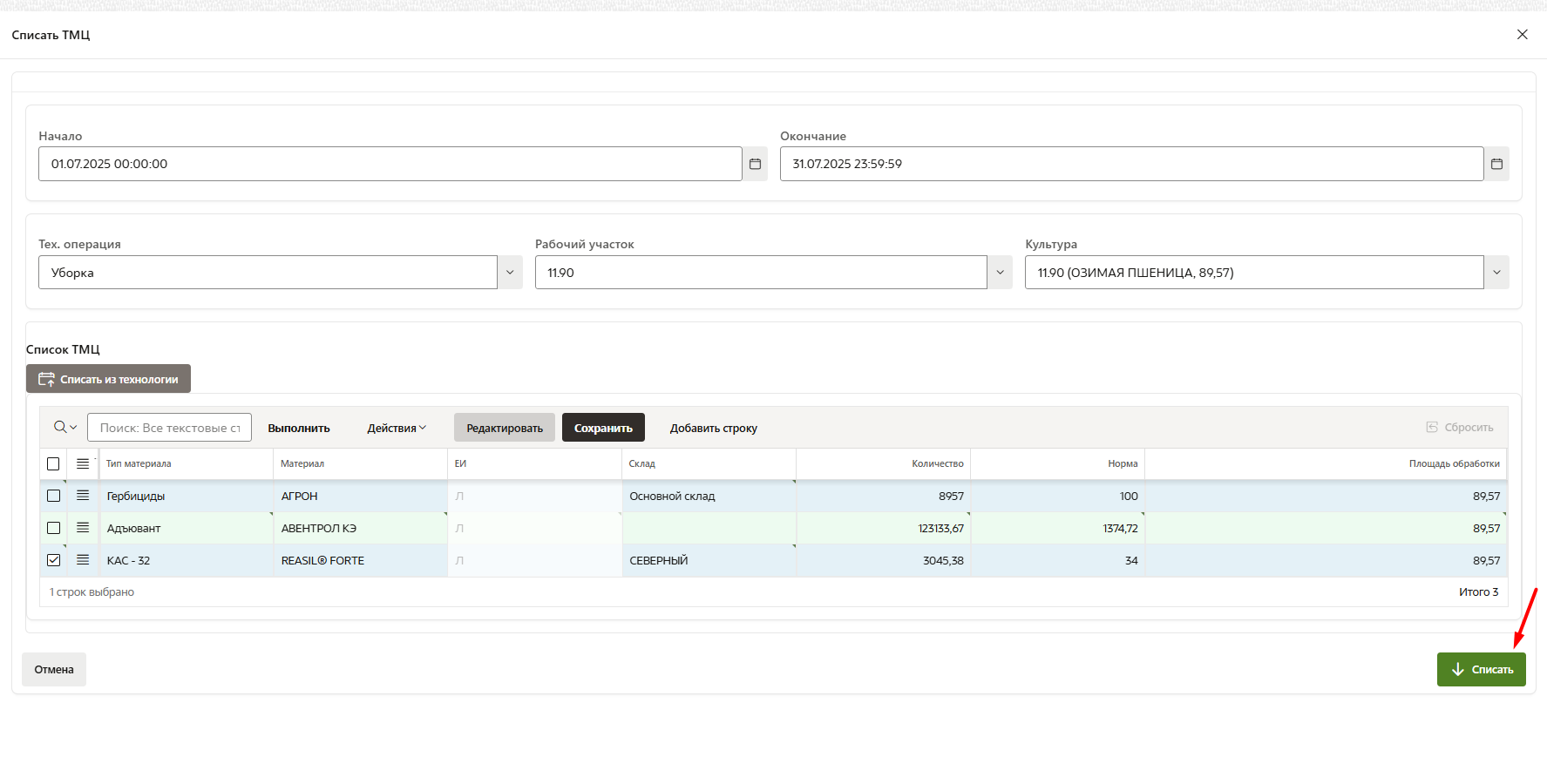Open the Действия menu
The image size is (1547, 784).
(397, 428)
